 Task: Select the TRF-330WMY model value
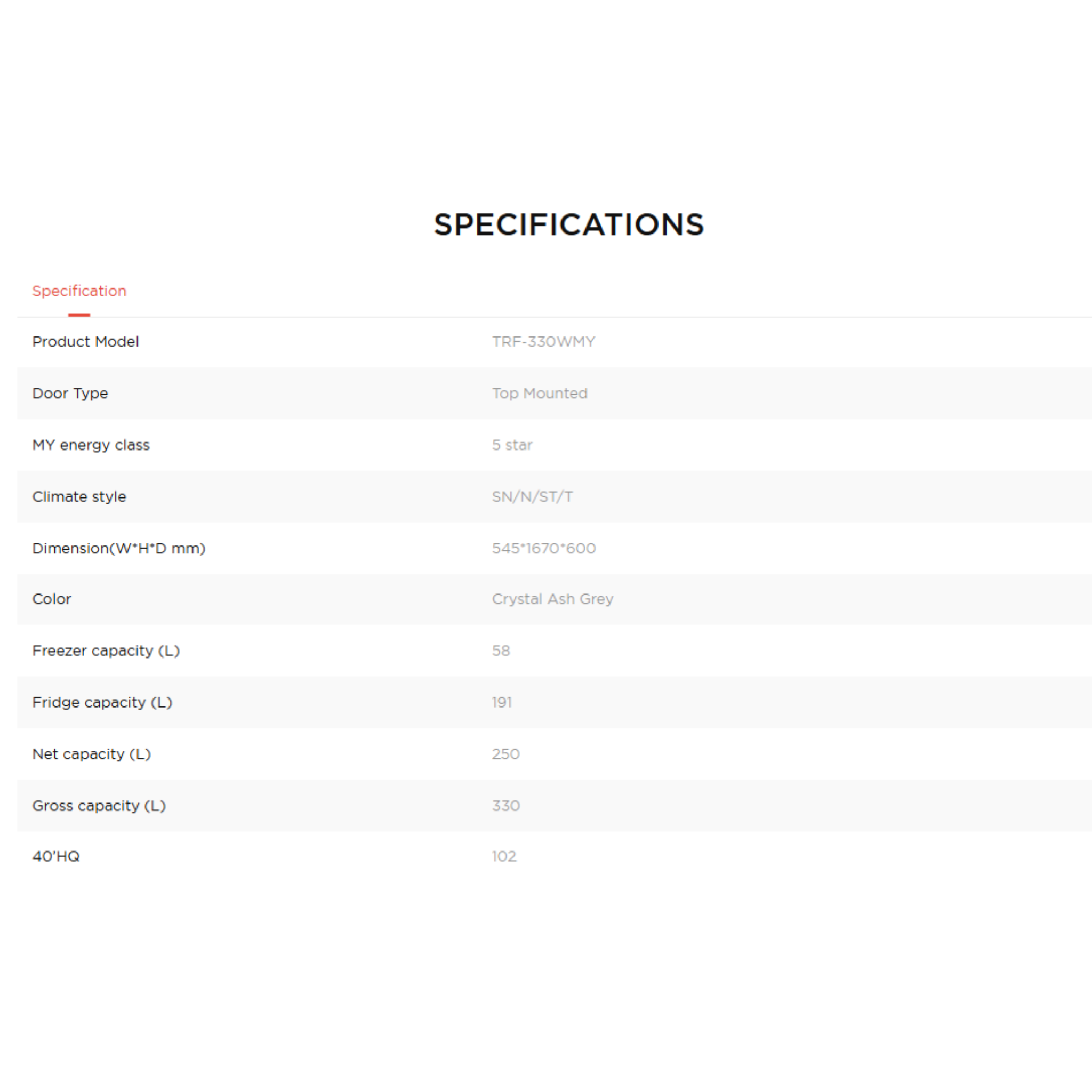[543, 341]
